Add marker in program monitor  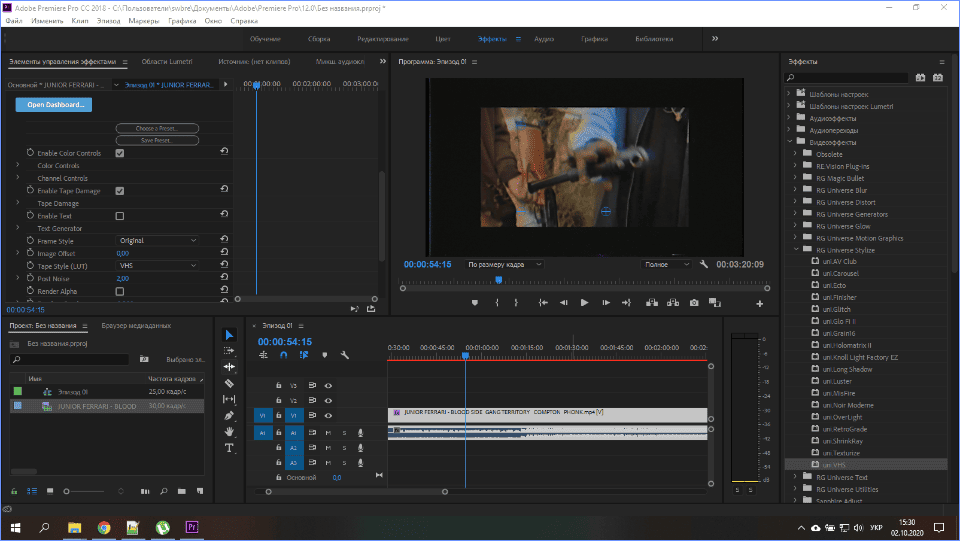[474, 303]
